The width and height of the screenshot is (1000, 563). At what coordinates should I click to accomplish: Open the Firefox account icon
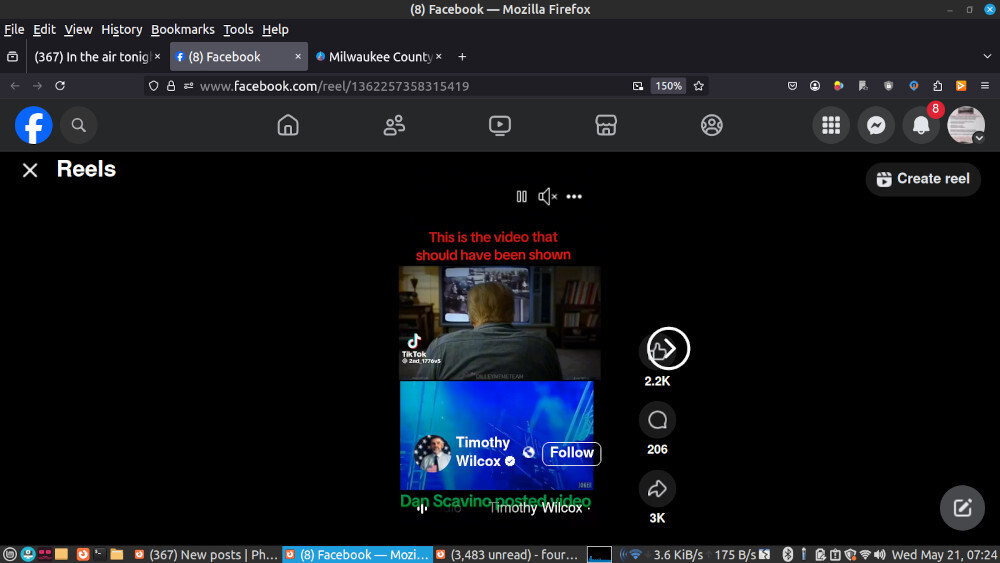[x=815, y=85]
